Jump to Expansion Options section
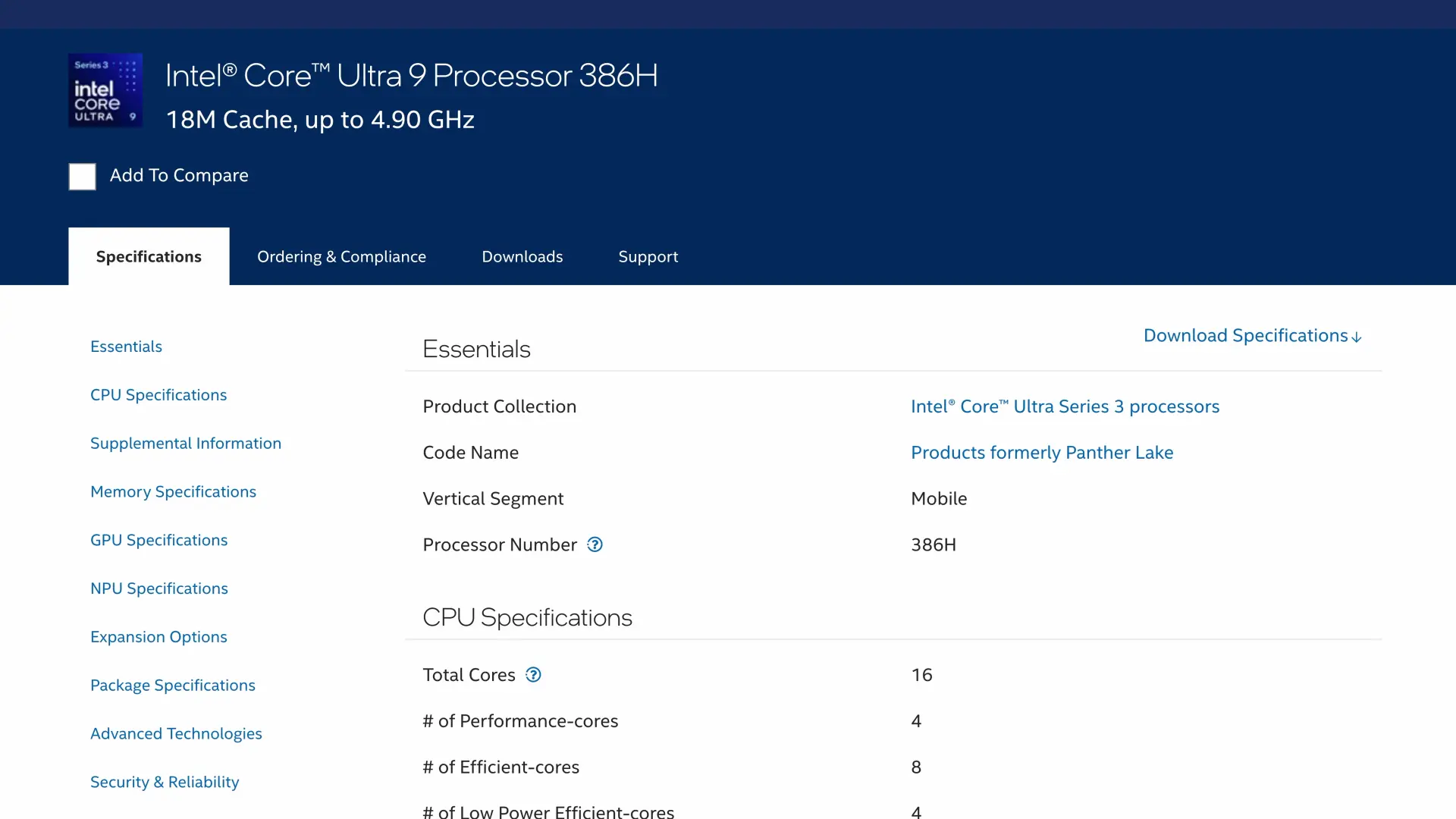 [158, 637]
